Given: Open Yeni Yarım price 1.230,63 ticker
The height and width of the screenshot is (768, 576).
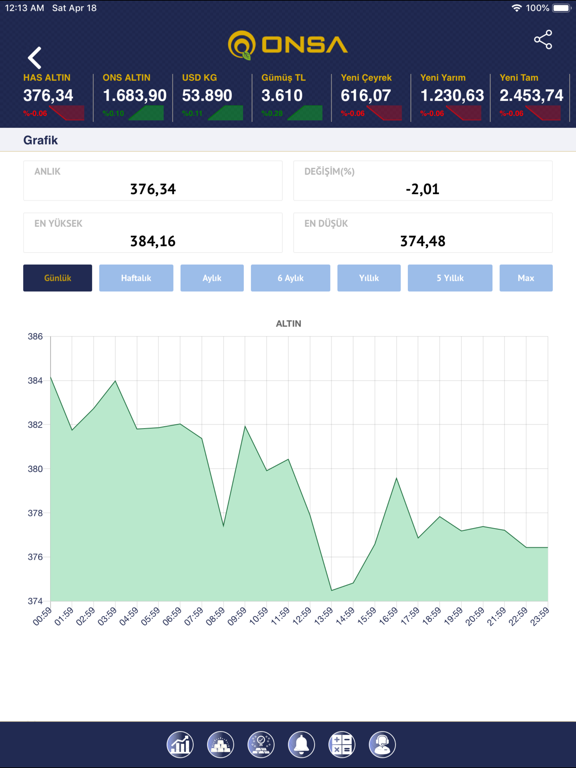Looking at the screenshot, I should click(452, 95).
